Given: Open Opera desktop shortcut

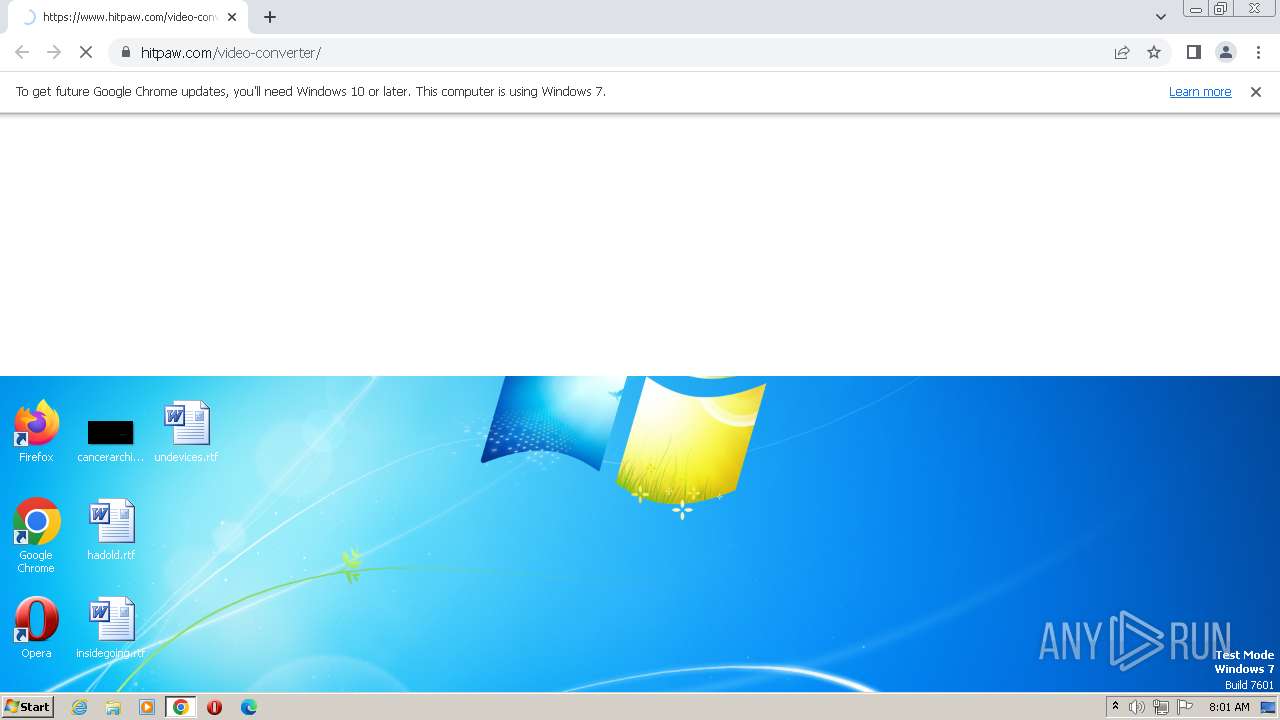Looking at the screenshot, I should point(36,628).
